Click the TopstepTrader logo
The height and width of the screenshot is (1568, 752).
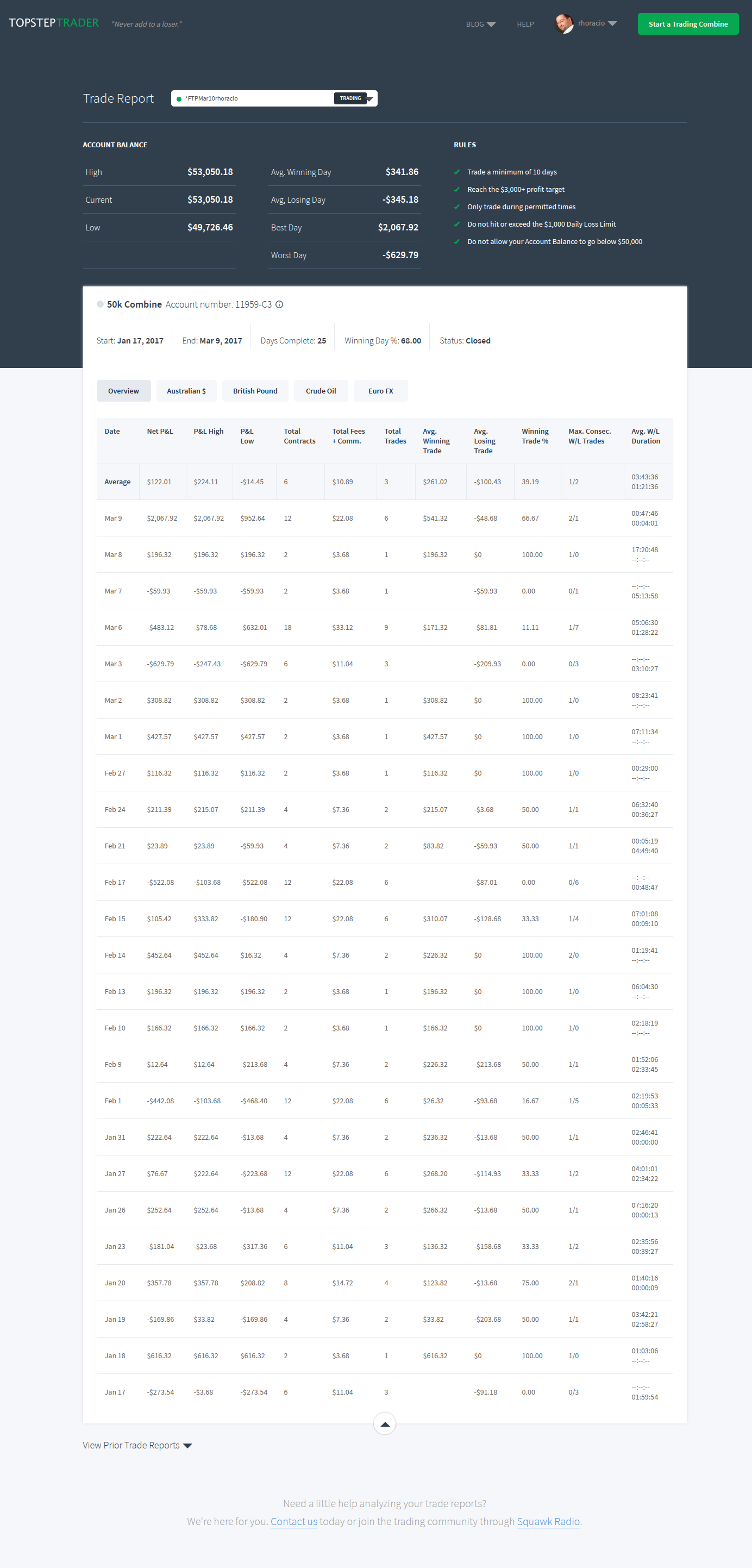tap(54, 23)
